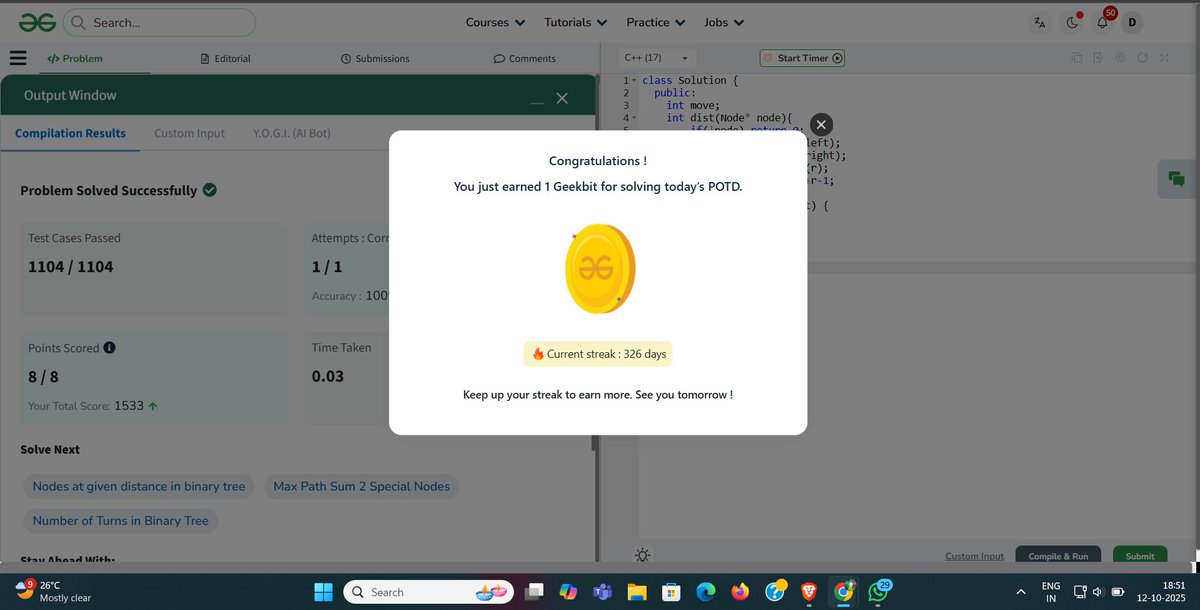Click the Windows taskbar Search box
The height and width of the screenshot is (610, 1200).
tap(429, 592)
